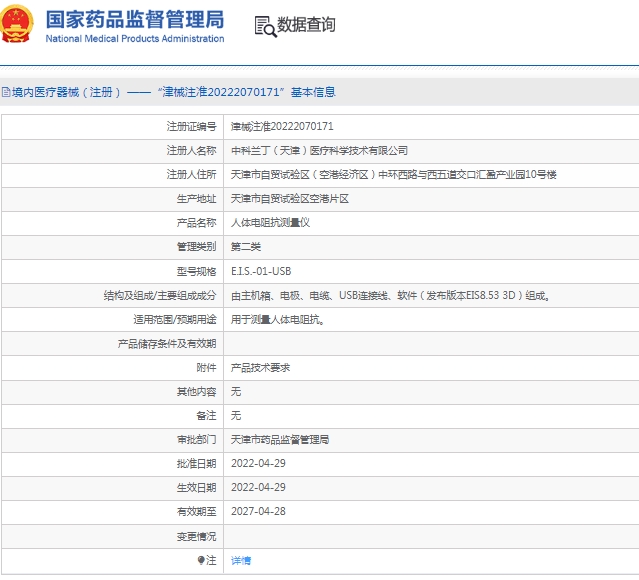Select approval date 2022-04-29 in 批准日期 row
639x580 pixels.
pos(258,463)
